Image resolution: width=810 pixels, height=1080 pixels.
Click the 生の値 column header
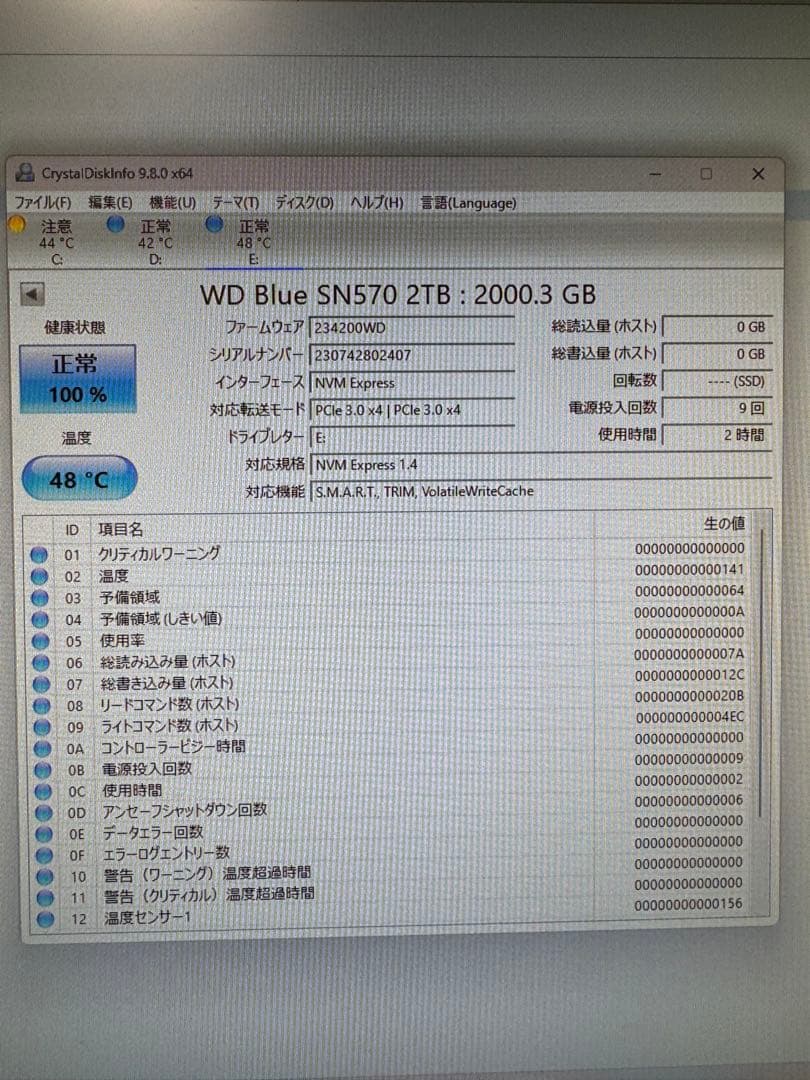pyautogui.click(x=723, y=524)
